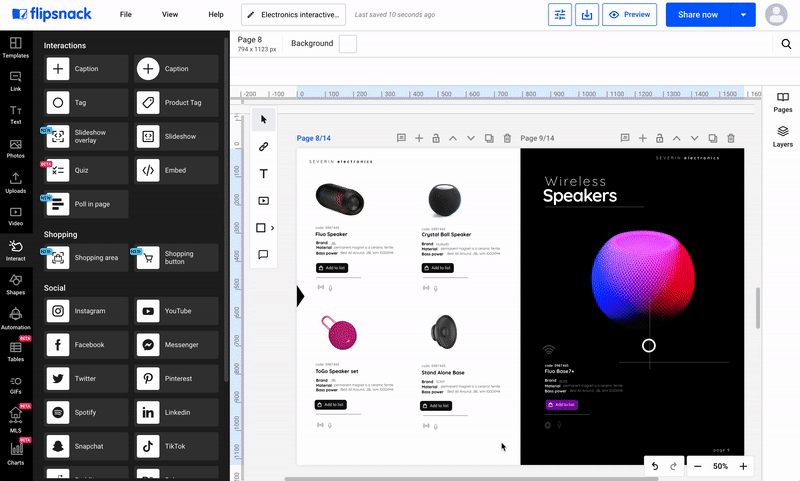Add a Spotify social element

86,412
